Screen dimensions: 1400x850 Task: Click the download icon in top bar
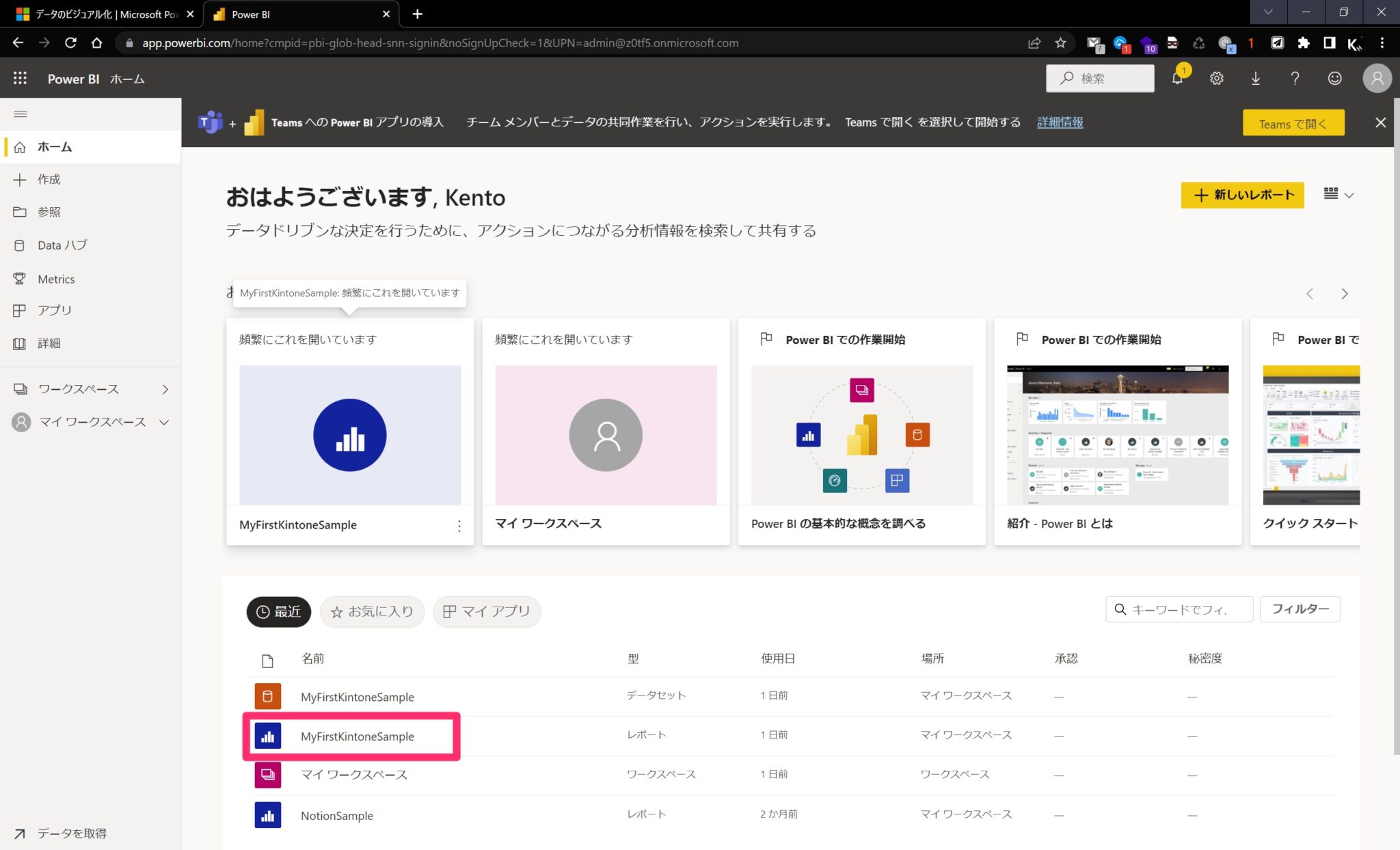point(1256,78)
